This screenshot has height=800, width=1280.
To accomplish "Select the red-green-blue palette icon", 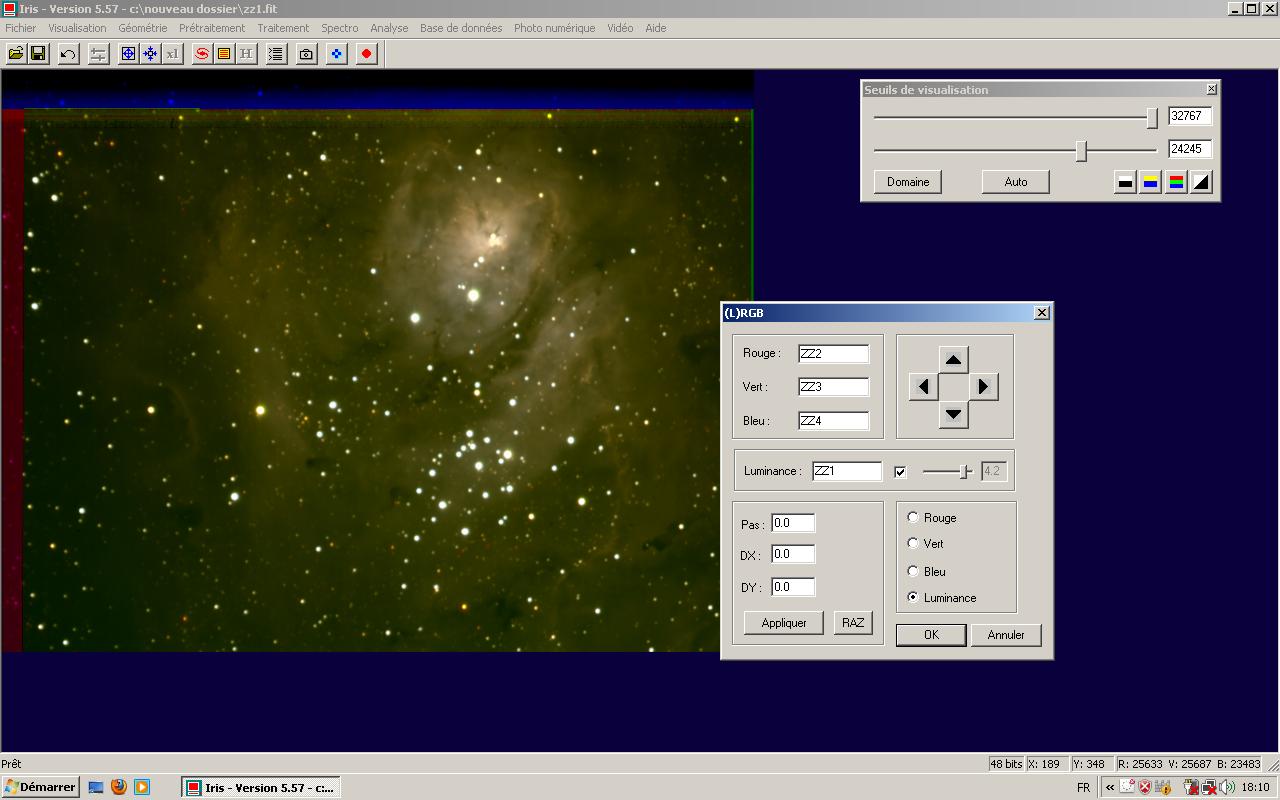I will point(1176,182).
